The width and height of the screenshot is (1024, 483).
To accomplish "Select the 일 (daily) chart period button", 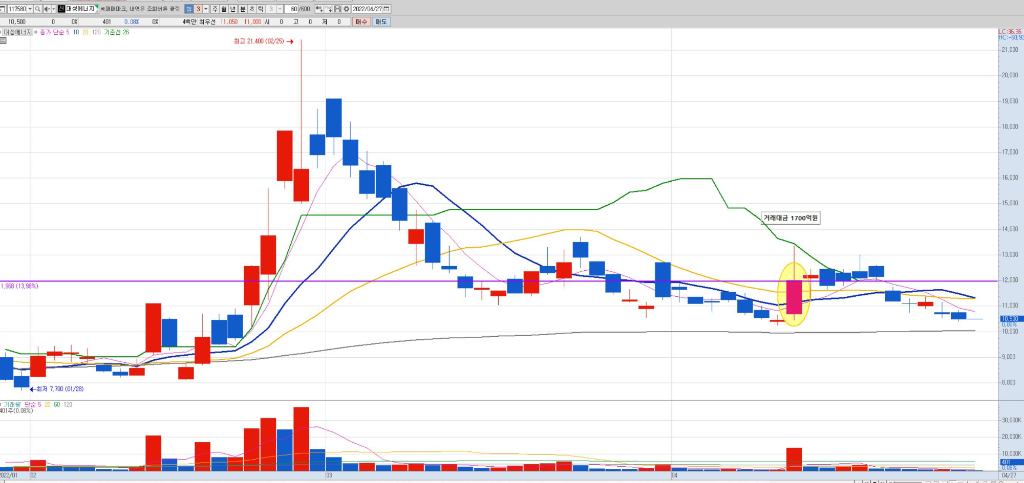I will [189, 9].
